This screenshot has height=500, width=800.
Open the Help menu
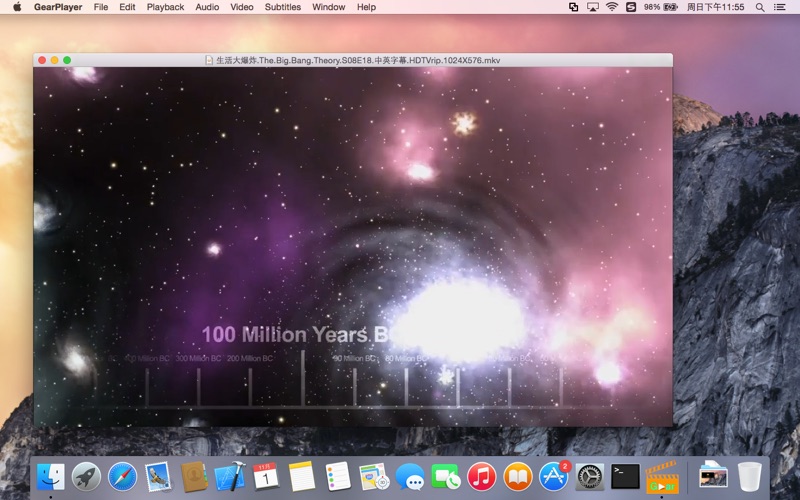pos(366,7)
